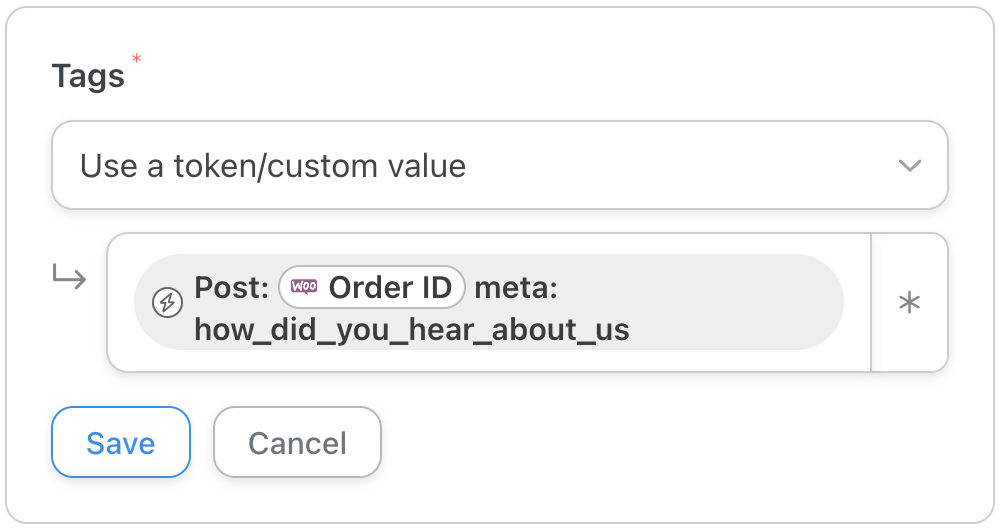This screenshot has width=1002, height=530.
Task: Select the Order ID nested token pill
Action: click(372, 287)
